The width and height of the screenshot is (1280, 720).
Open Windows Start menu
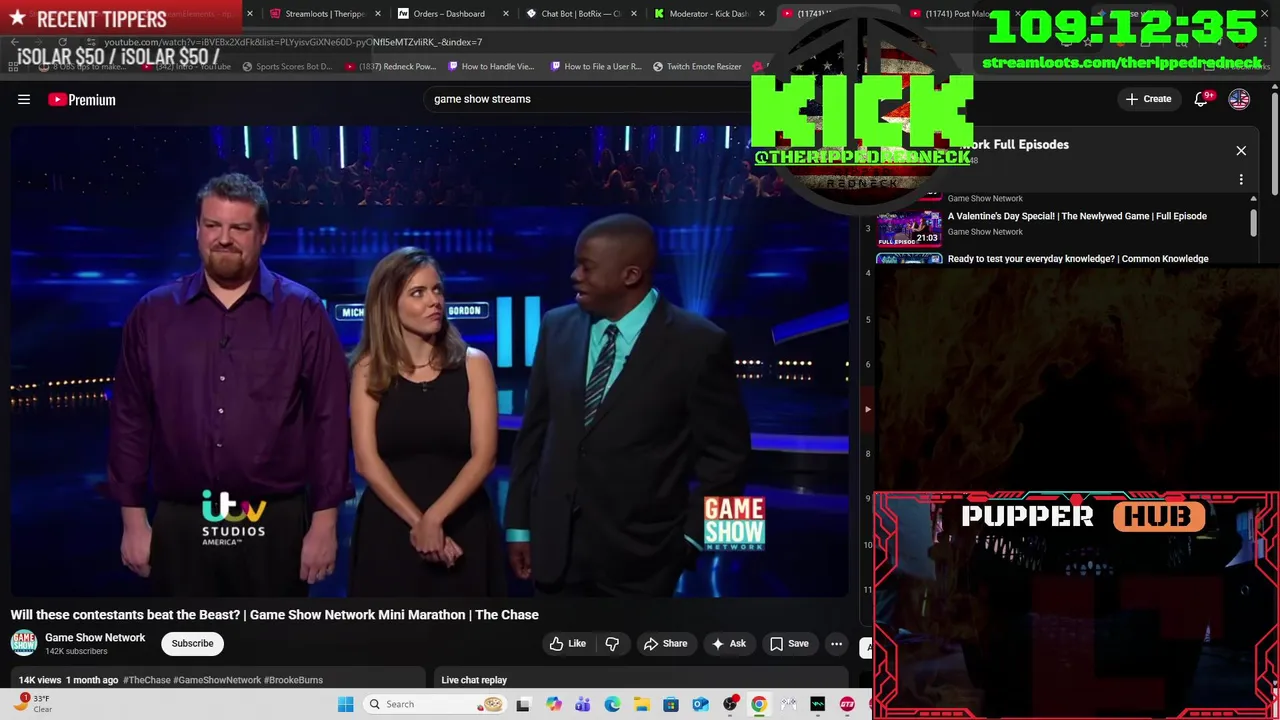tap(346, 704)
